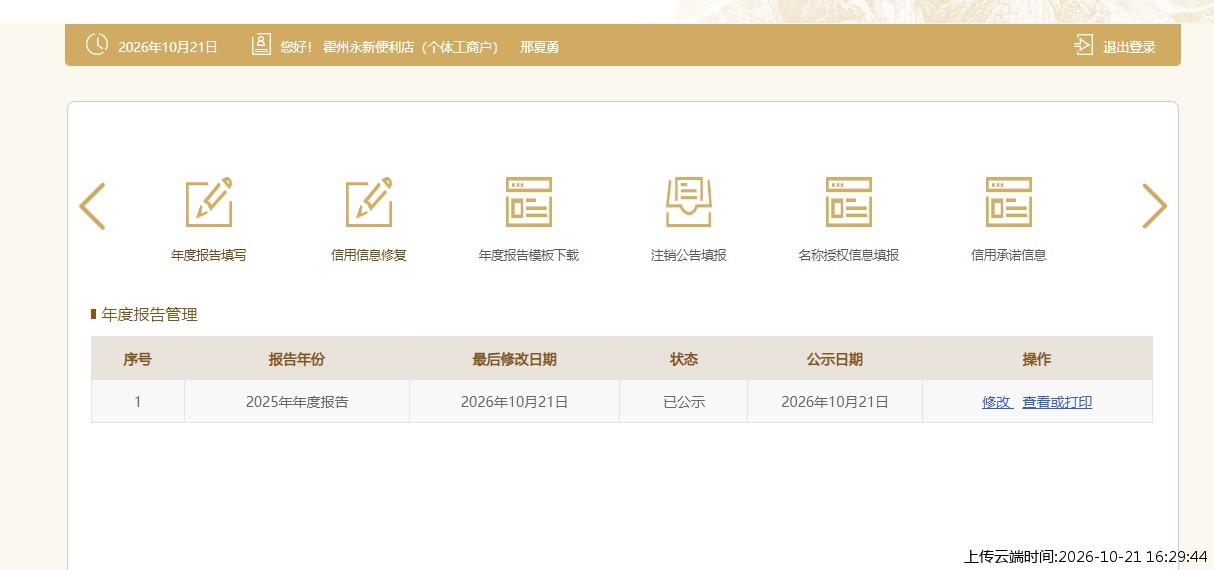
Task: Open the 信用承诺信息 form icon
Action: (1009, 201)
